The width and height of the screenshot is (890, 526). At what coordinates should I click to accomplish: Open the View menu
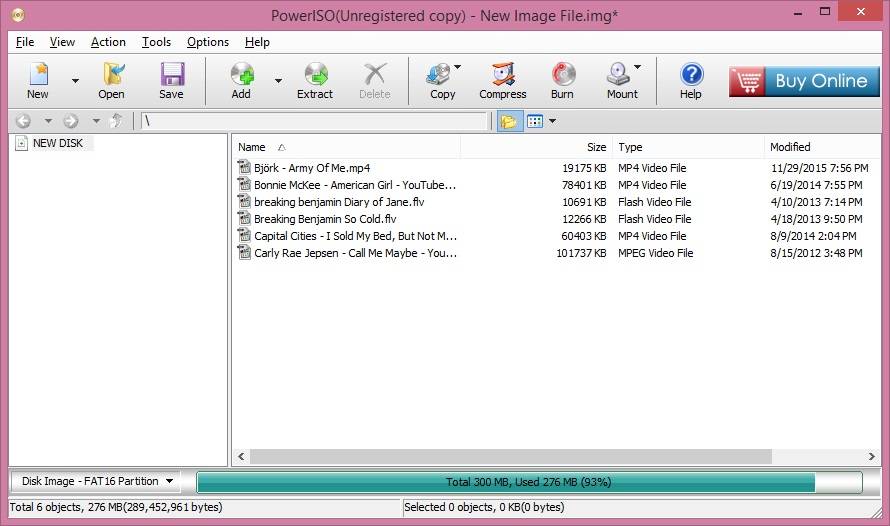coord(62,42)
